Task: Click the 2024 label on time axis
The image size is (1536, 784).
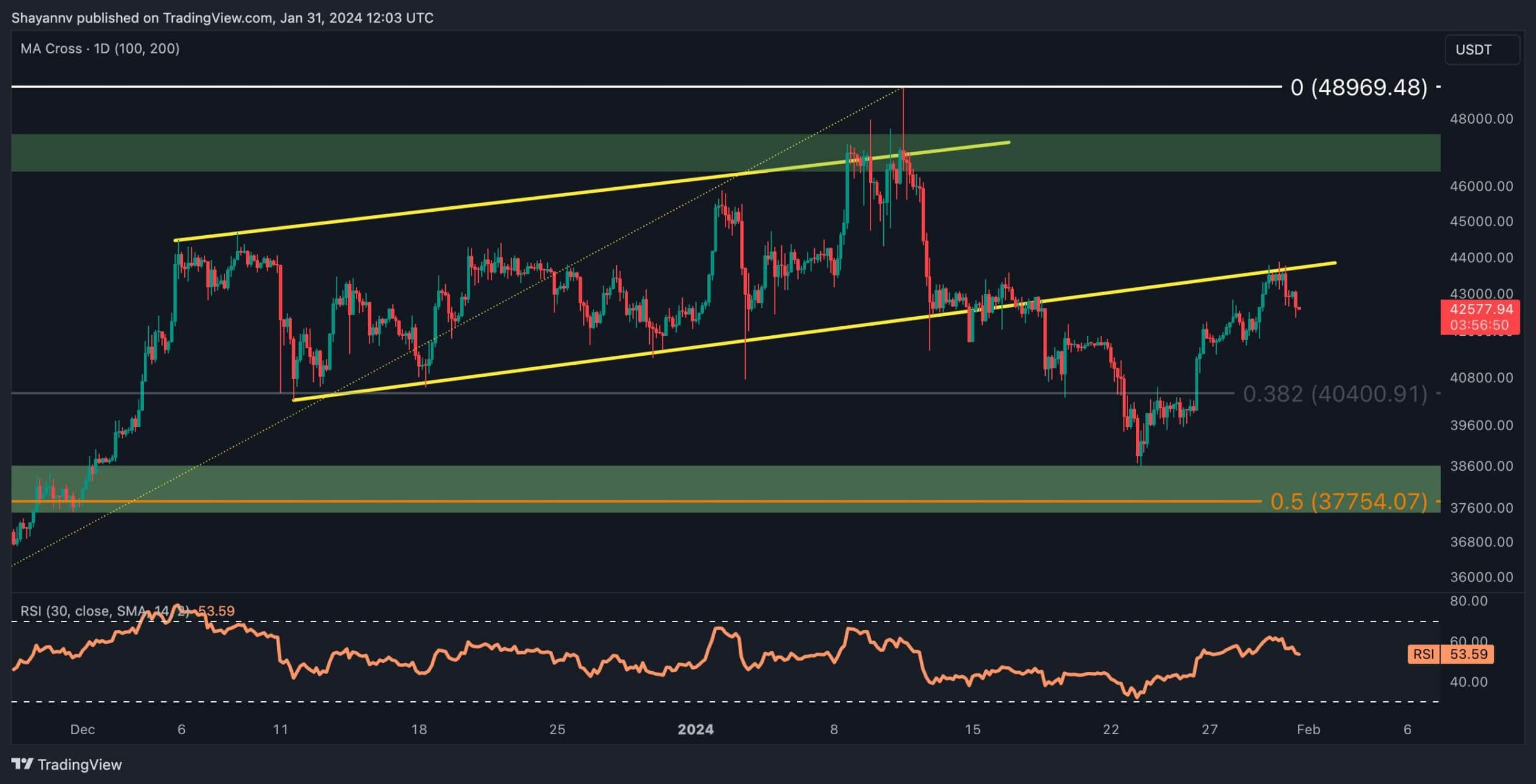Action: [695, 729]
